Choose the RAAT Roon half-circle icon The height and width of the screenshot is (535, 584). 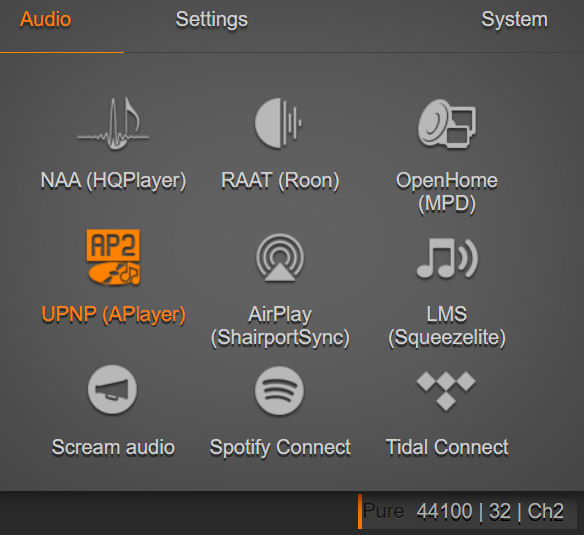(279, 123)
